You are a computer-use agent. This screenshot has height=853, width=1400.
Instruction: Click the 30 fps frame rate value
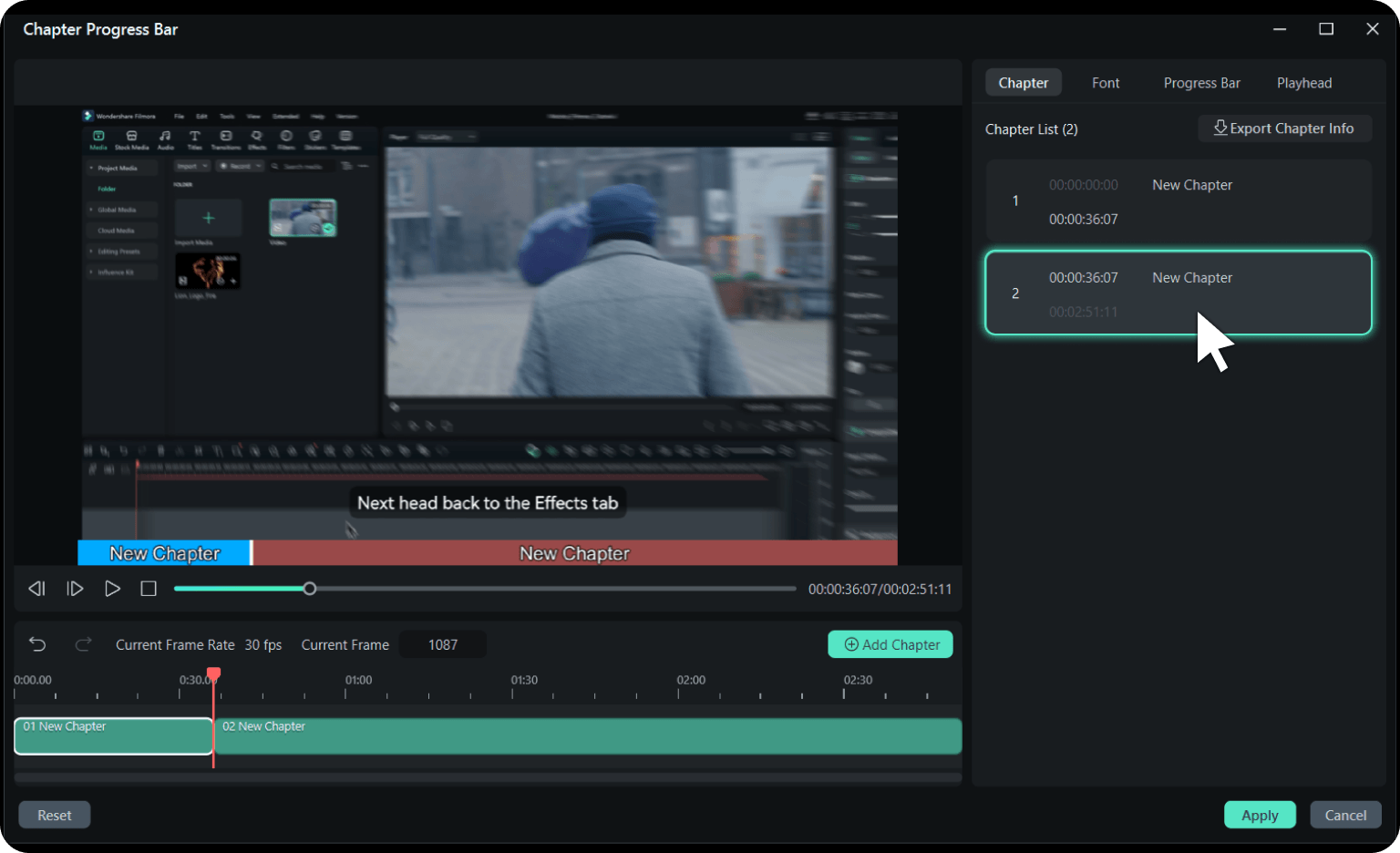263,644
